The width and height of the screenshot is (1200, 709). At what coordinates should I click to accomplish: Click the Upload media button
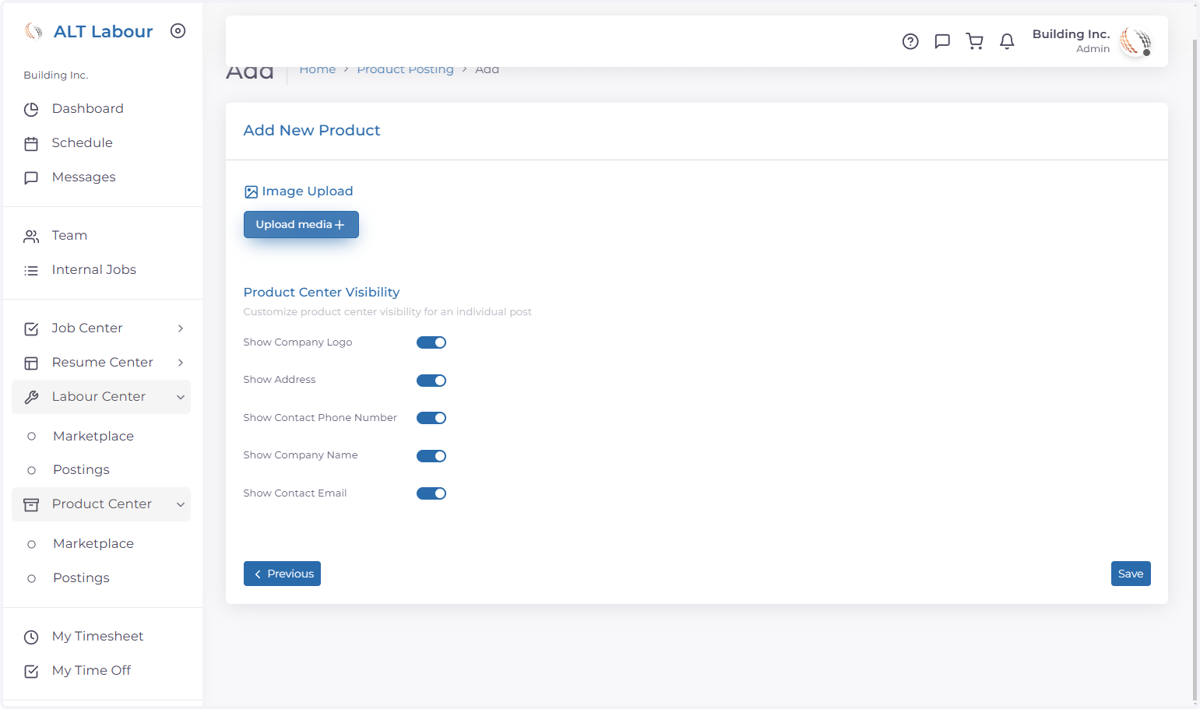(x=301, y=225)
